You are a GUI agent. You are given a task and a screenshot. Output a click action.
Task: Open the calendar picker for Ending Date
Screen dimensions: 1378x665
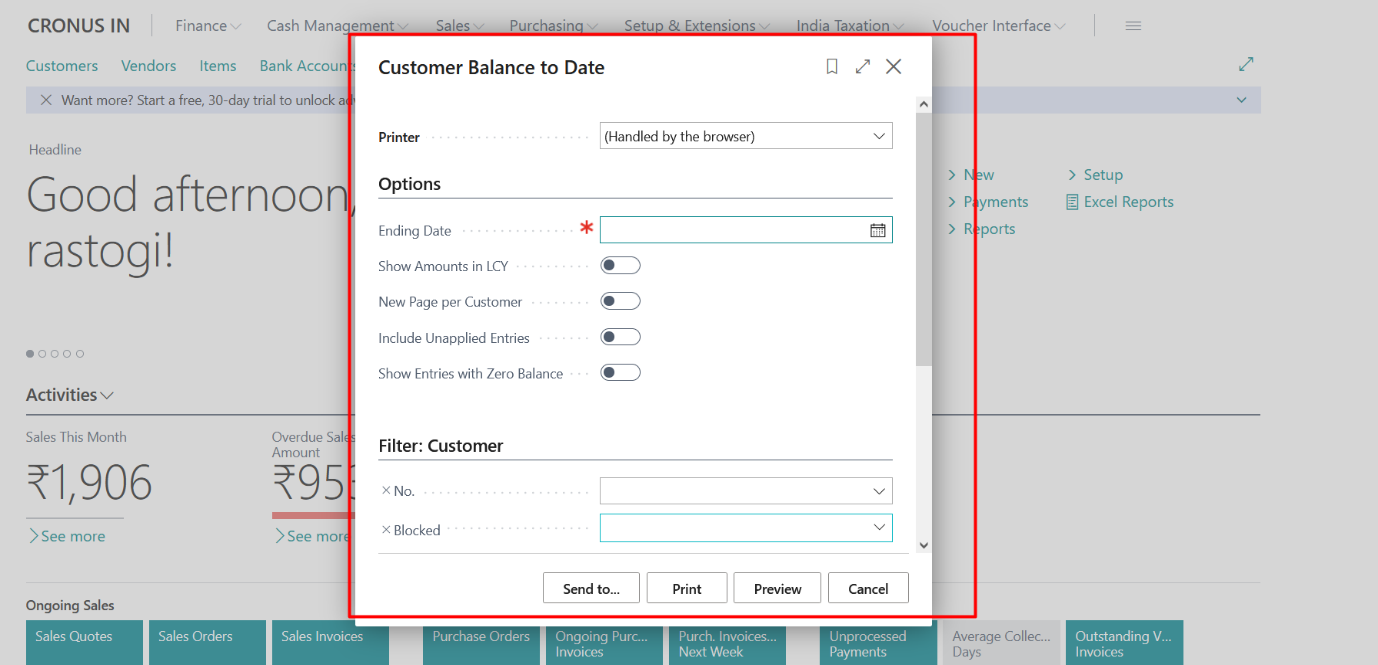point(877,229)
